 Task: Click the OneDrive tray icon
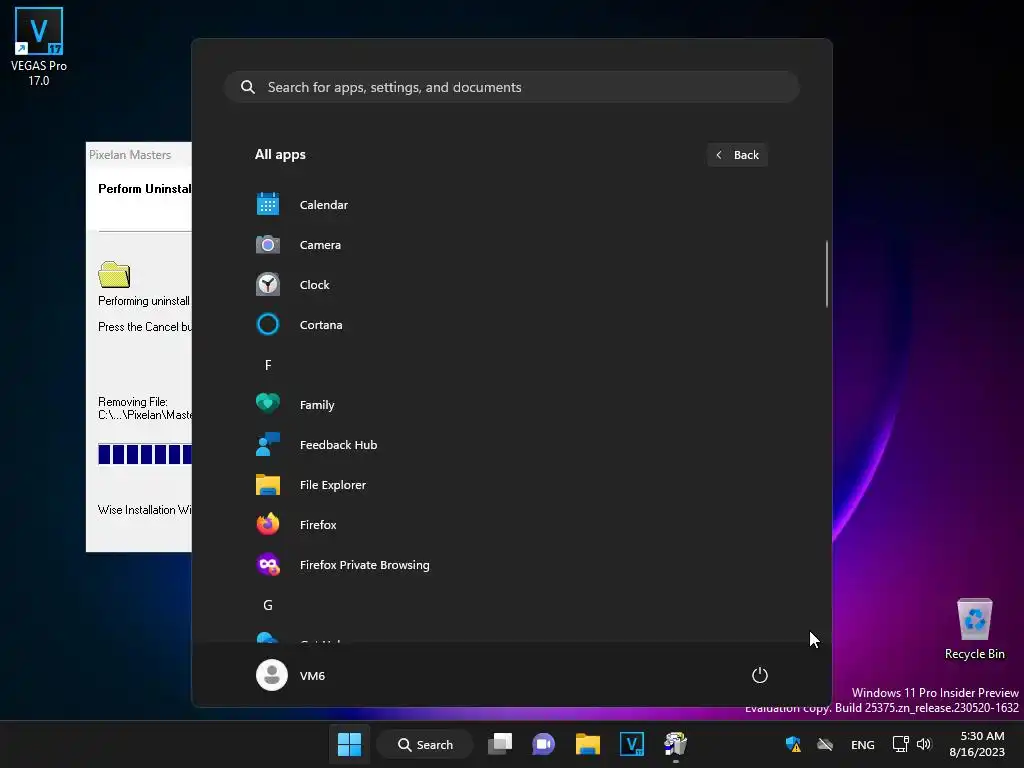tap(825, 744)
